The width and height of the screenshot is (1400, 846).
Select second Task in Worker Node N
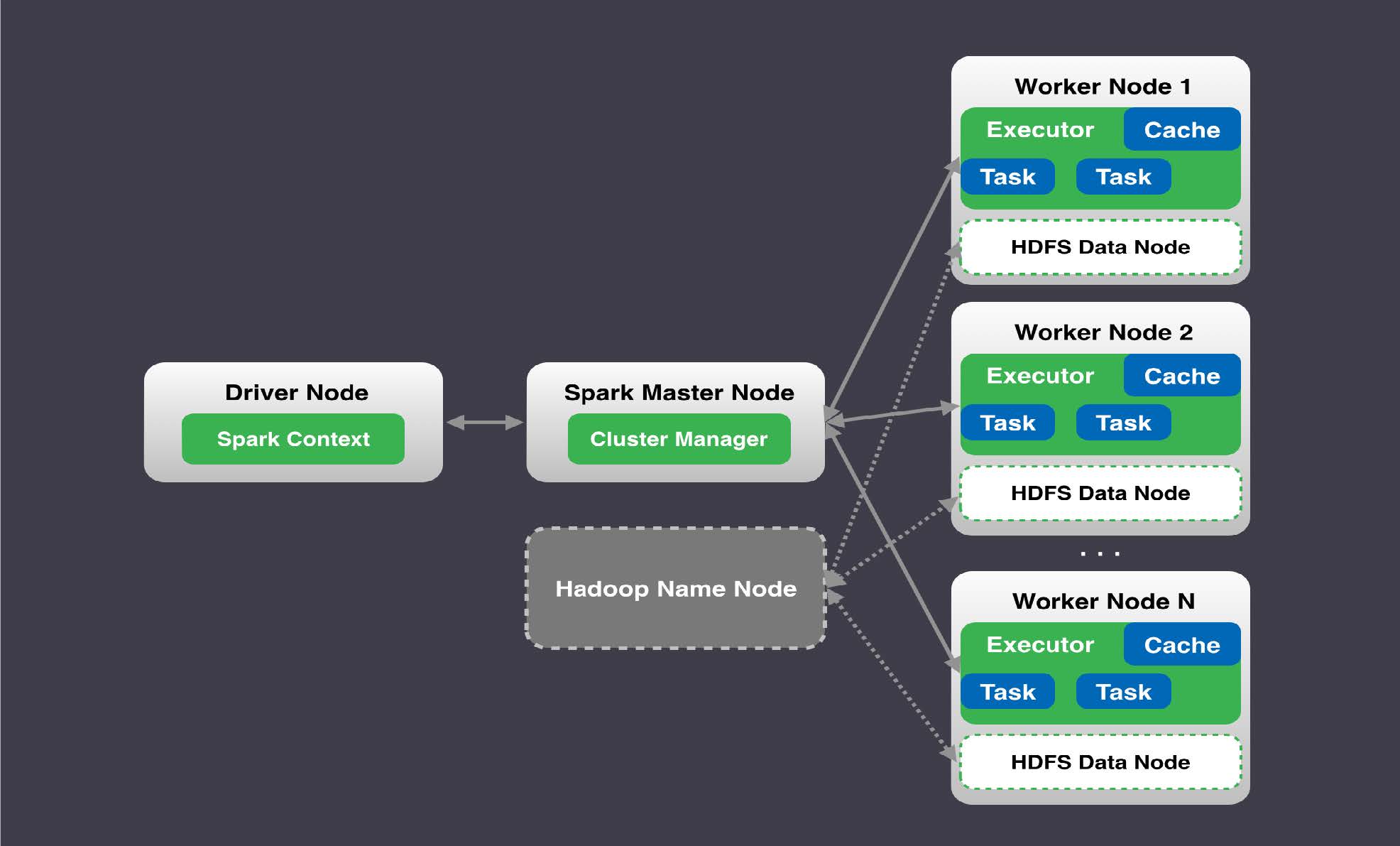[x=1123, y=691]
